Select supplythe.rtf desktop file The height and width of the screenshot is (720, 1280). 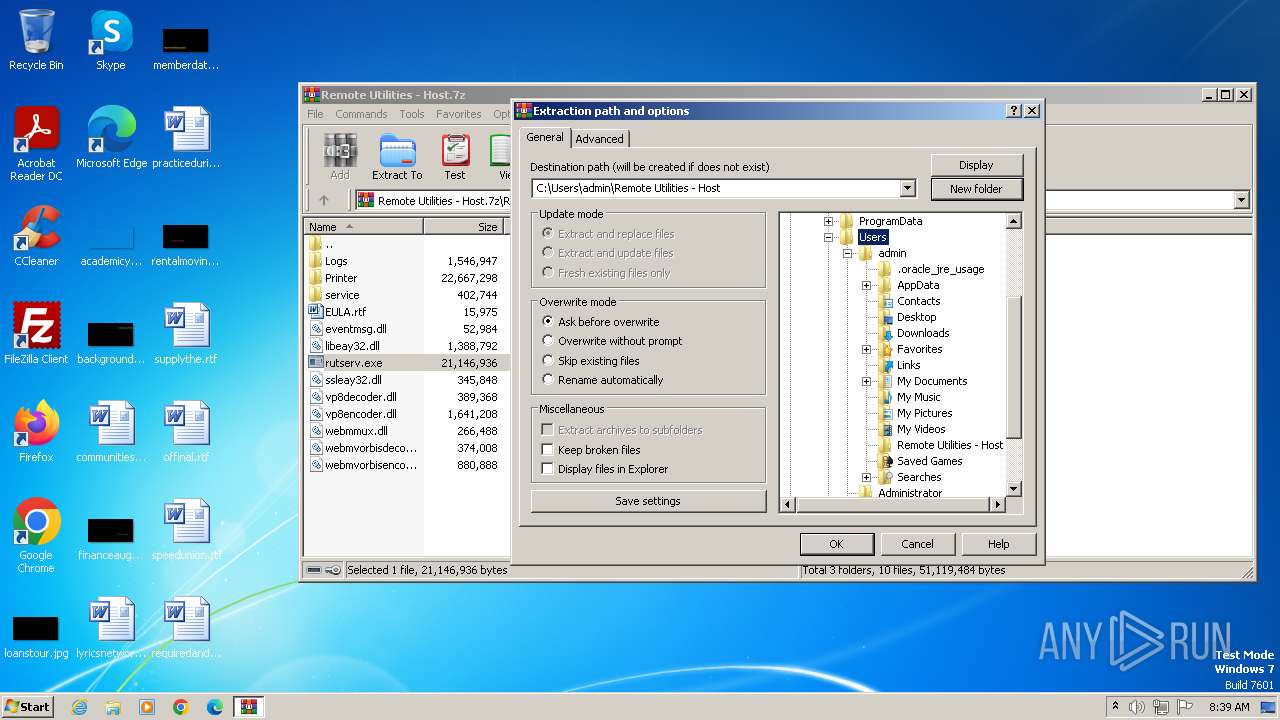coord(186,335)
